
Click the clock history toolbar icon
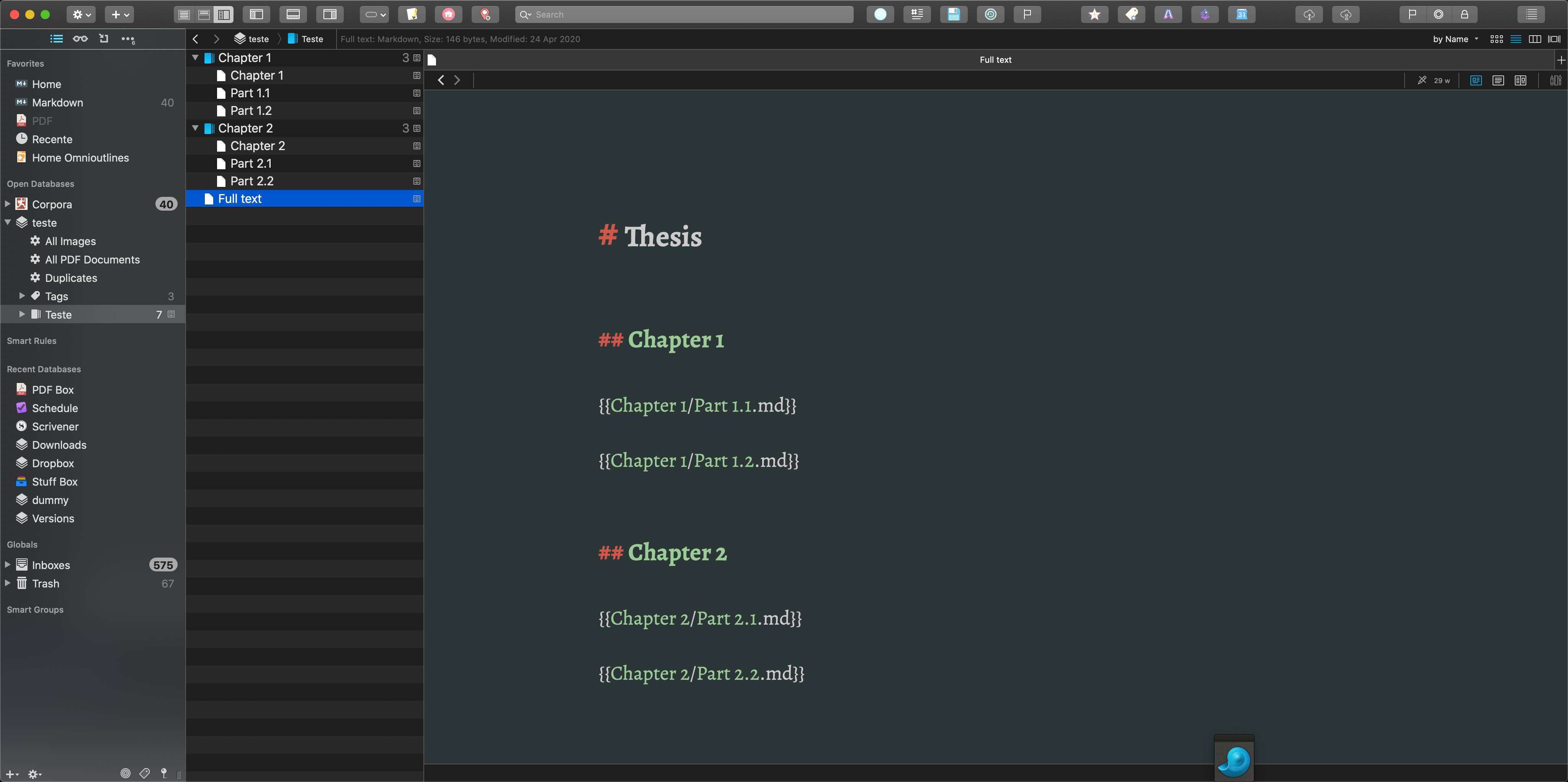(x=990, y=15)
